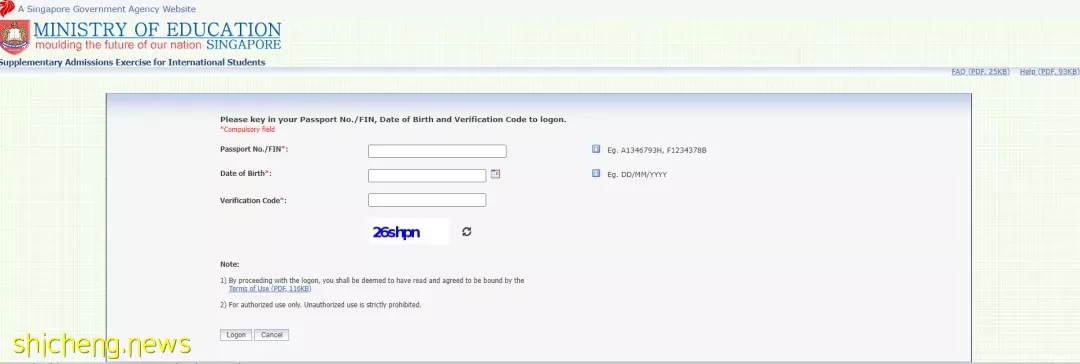Click the 'Supplementary Admissions Exercise for International Students' heading

coord(132,62)
